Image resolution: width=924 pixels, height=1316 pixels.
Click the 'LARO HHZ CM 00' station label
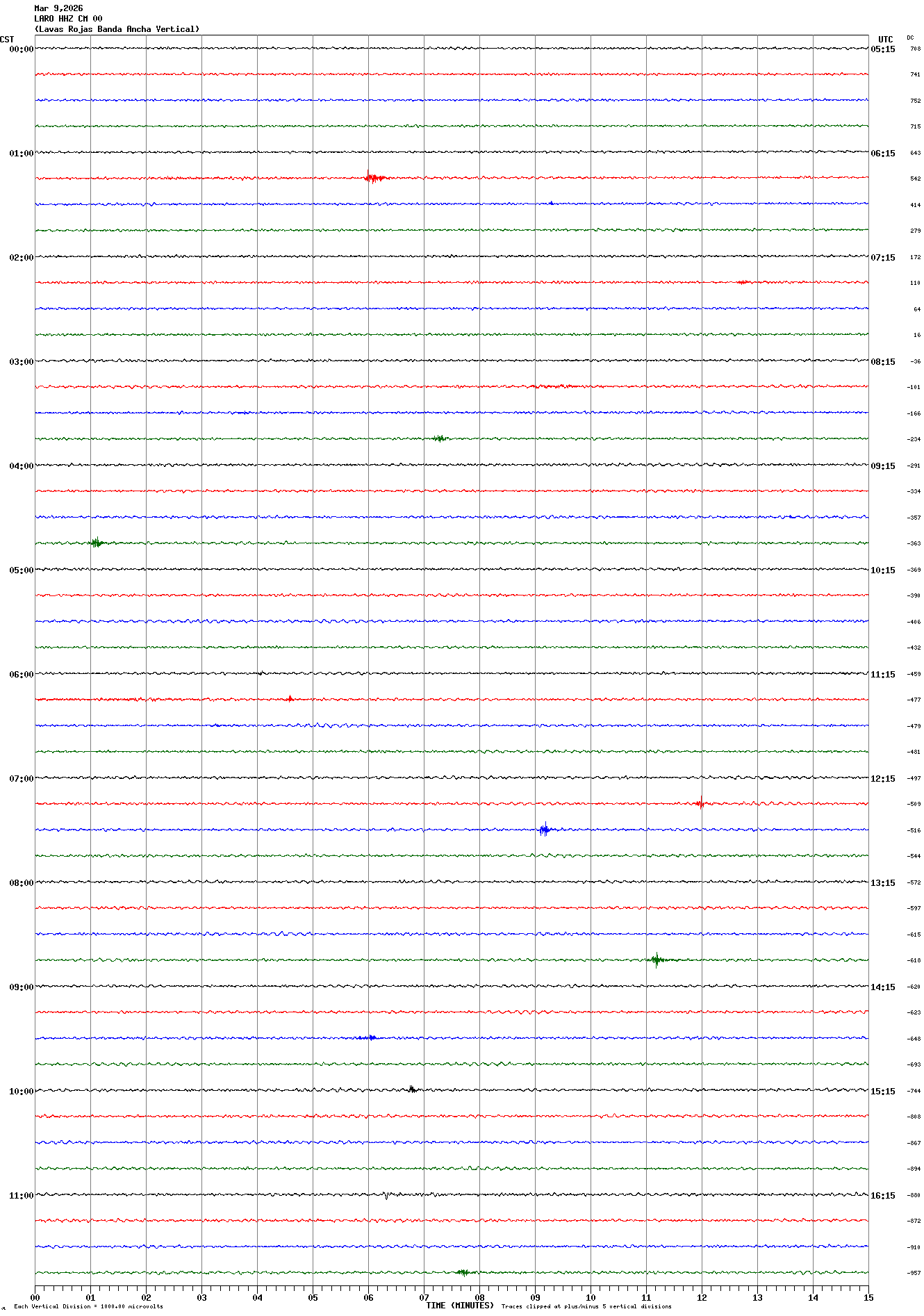pyautogui.click(x=68, y=19)
